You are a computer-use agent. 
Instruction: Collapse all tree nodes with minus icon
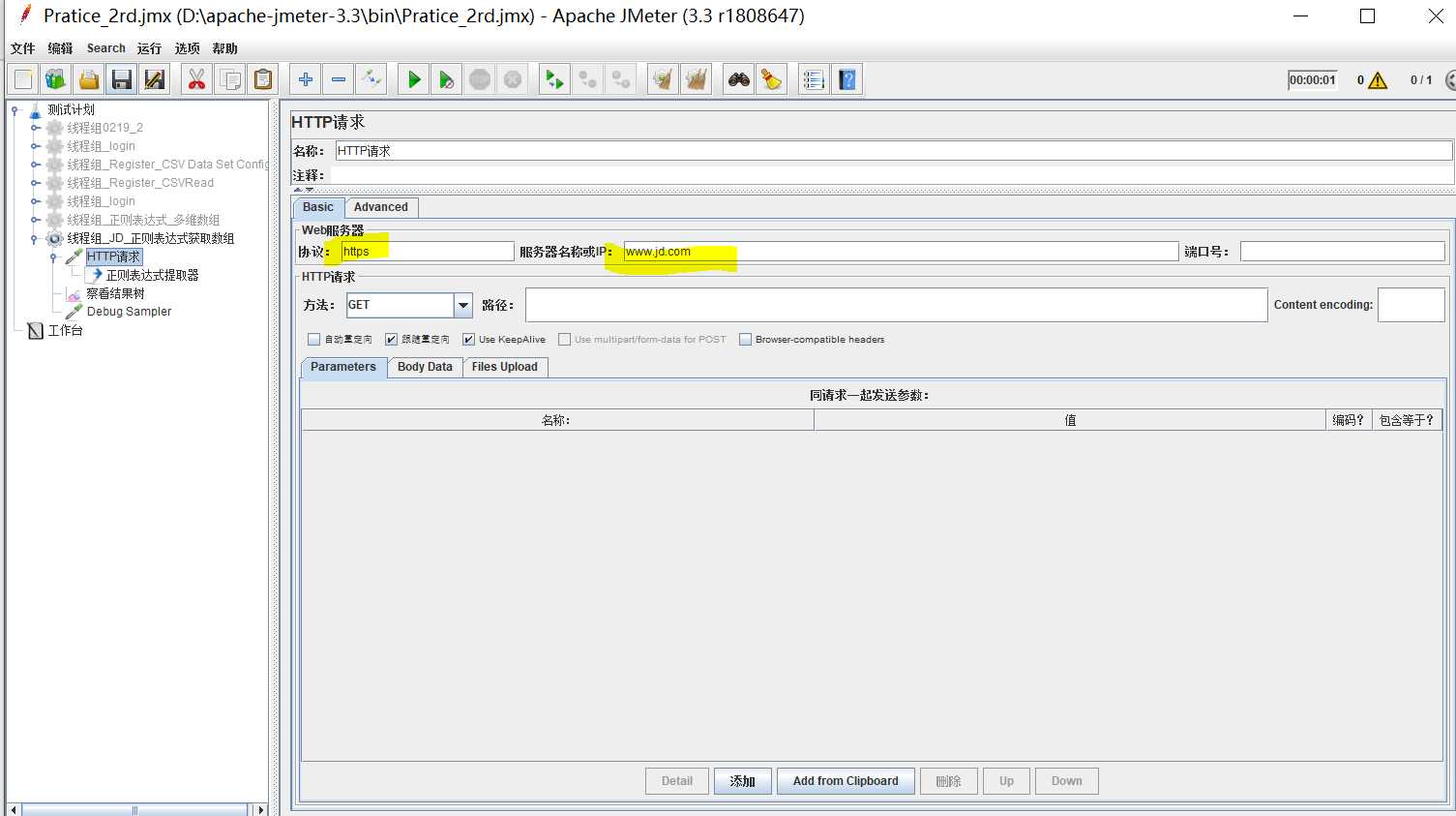[x=339, y=79]
